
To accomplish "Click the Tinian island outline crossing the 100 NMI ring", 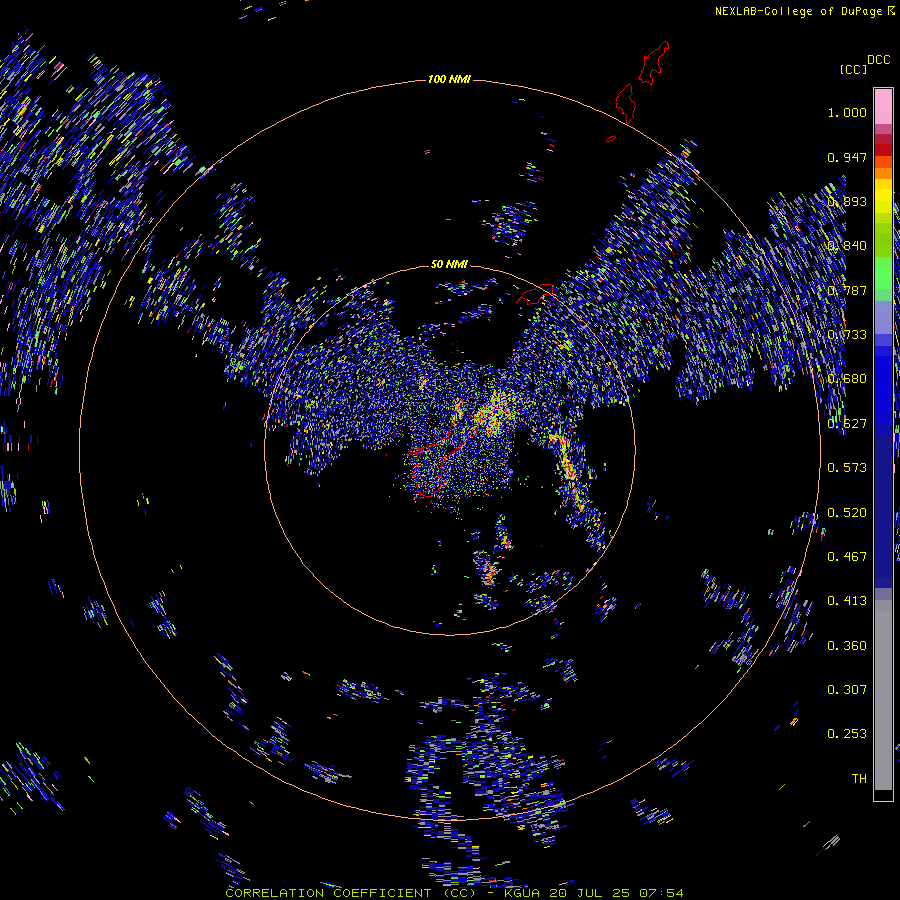I will [625, 103].
